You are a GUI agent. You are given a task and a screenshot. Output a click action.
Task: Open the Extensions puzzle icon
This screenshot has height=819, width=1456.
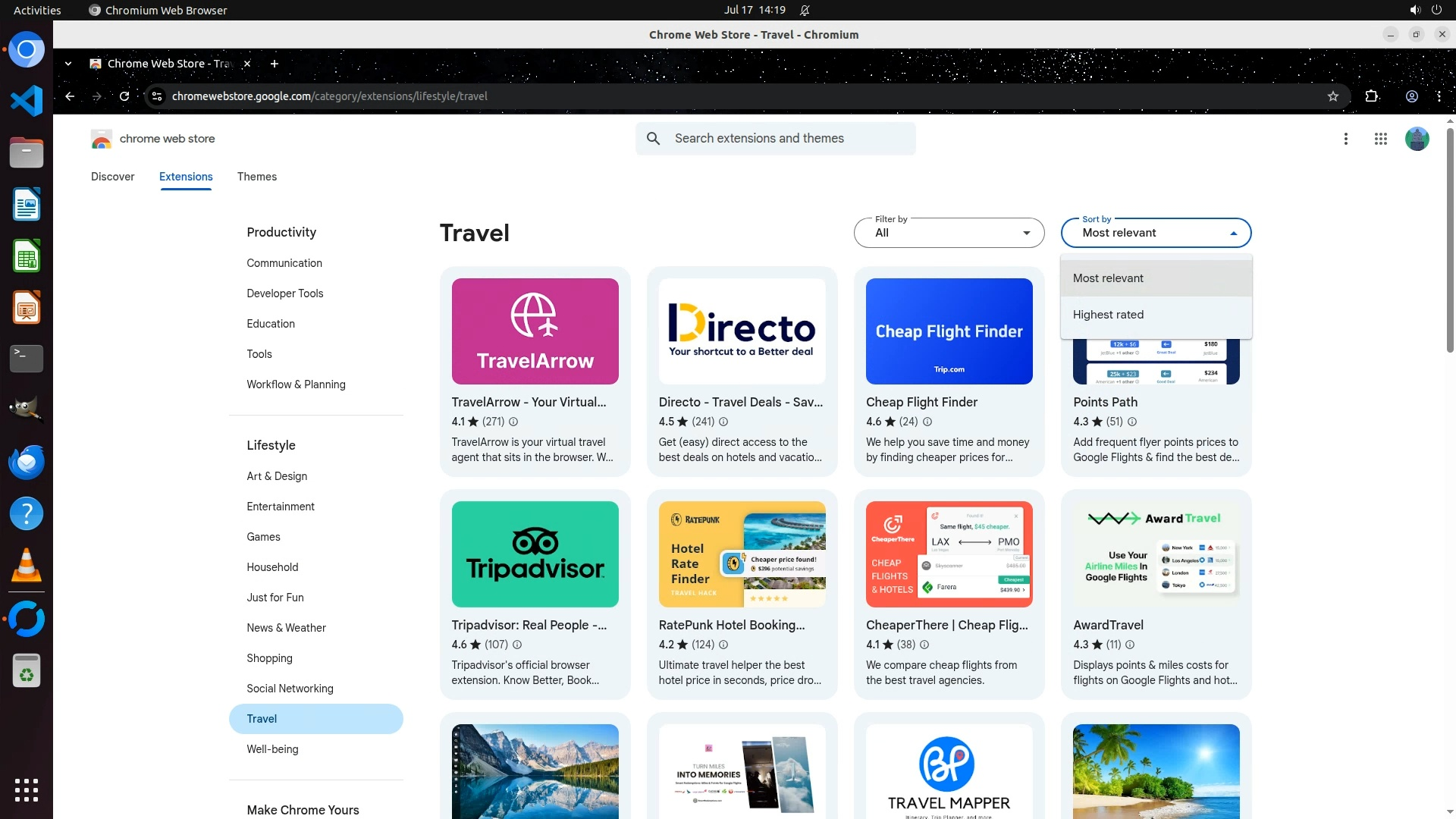pos(1371,96)
